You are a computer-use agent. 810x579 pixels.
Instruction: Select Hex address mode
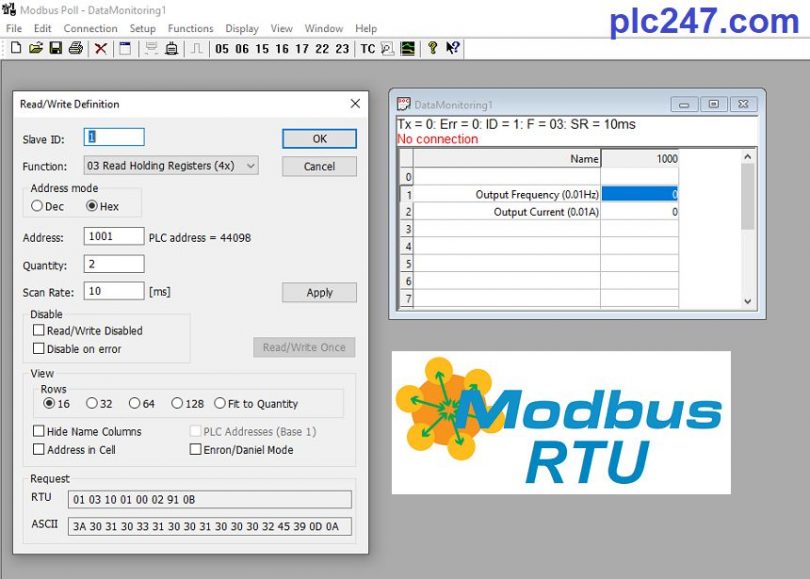[x=91, y=206]
